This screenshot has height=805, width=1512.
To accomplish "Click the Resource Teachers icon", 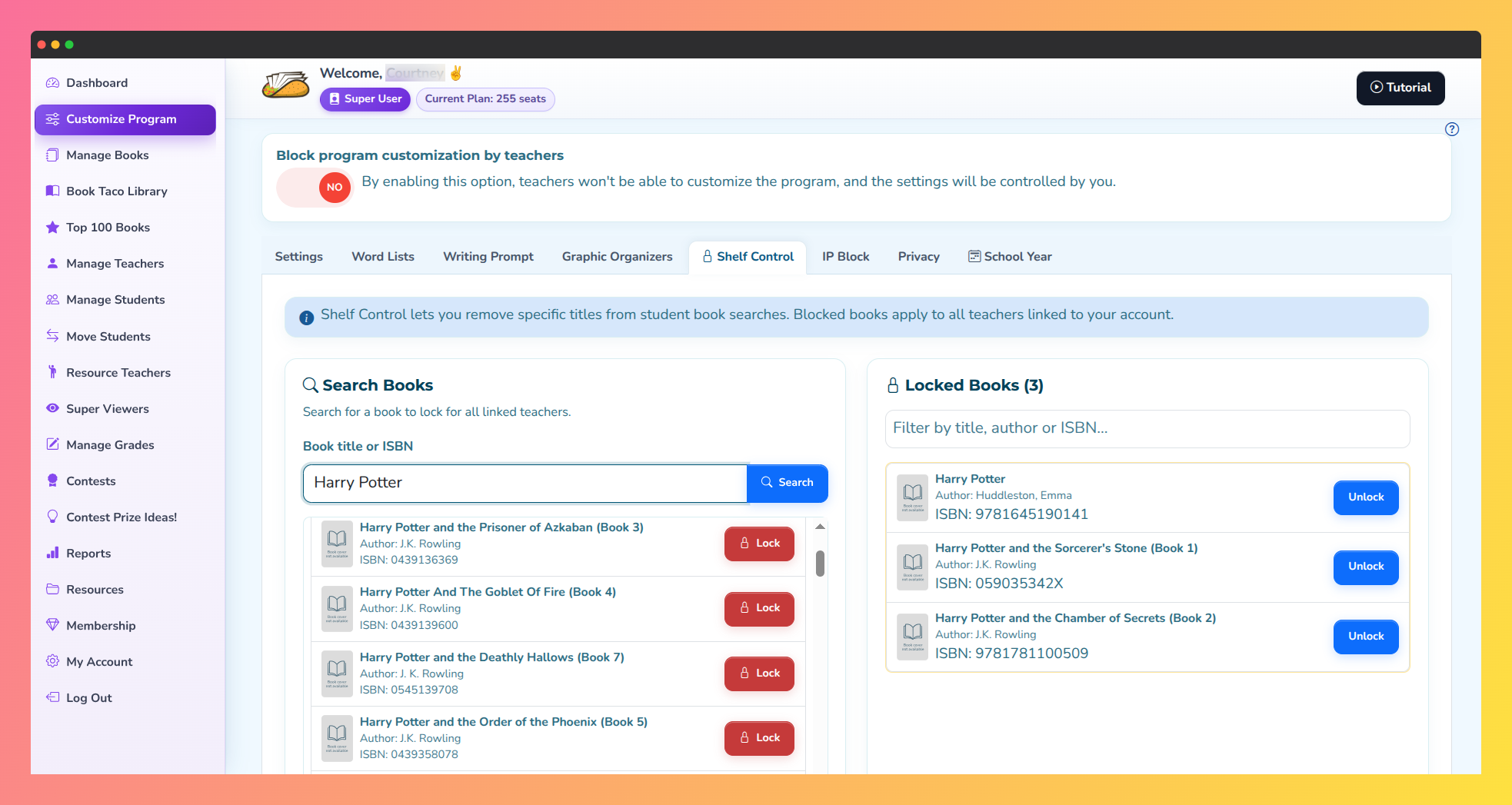I will pyautogui.click(x=52, y=372).
